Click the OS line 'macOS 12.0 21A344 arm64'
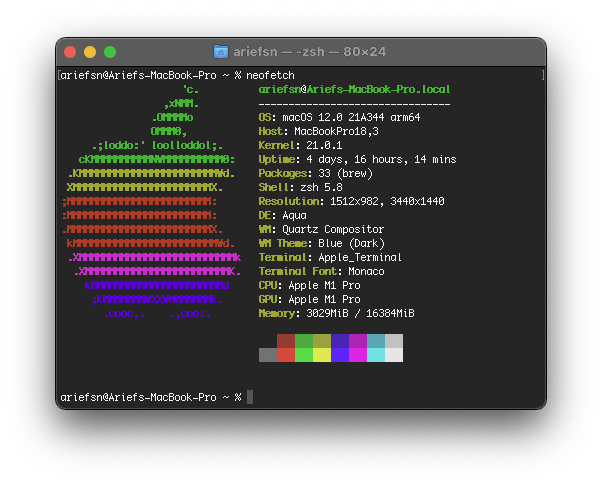Viewport: 602px width, 483px height. (351, 117)
